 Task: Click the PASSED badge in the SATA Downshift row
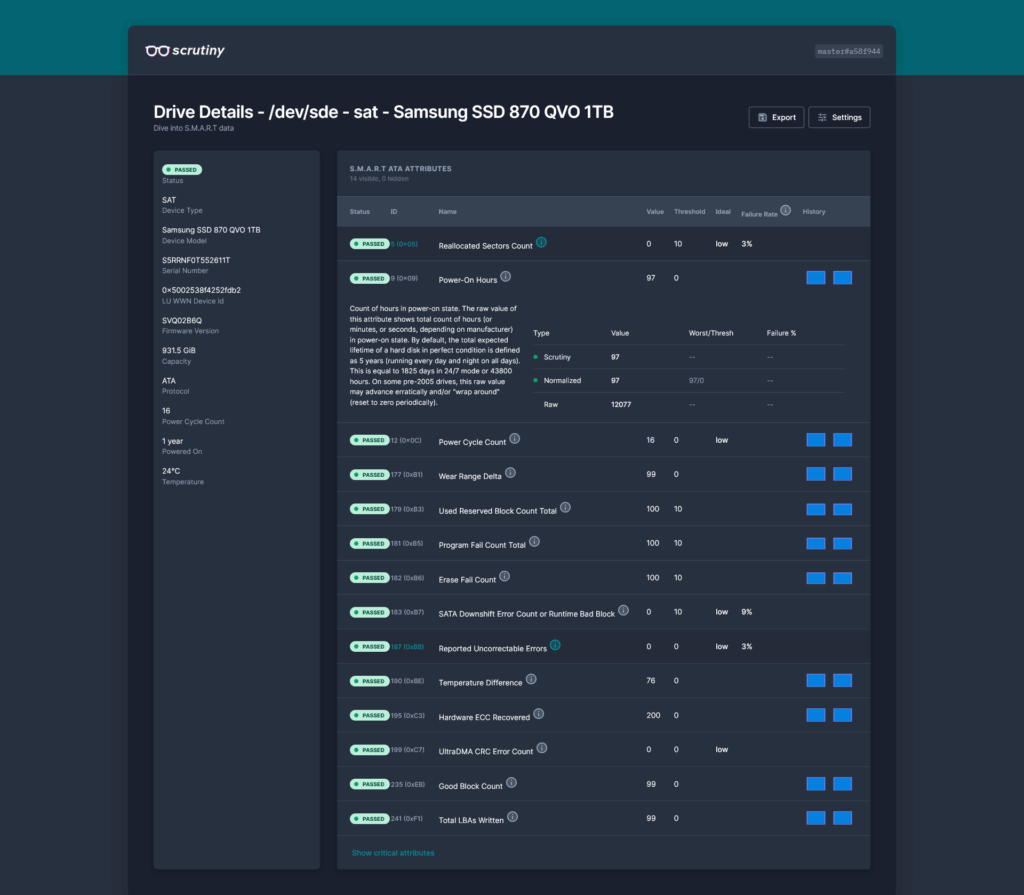[x=370, y=612]
